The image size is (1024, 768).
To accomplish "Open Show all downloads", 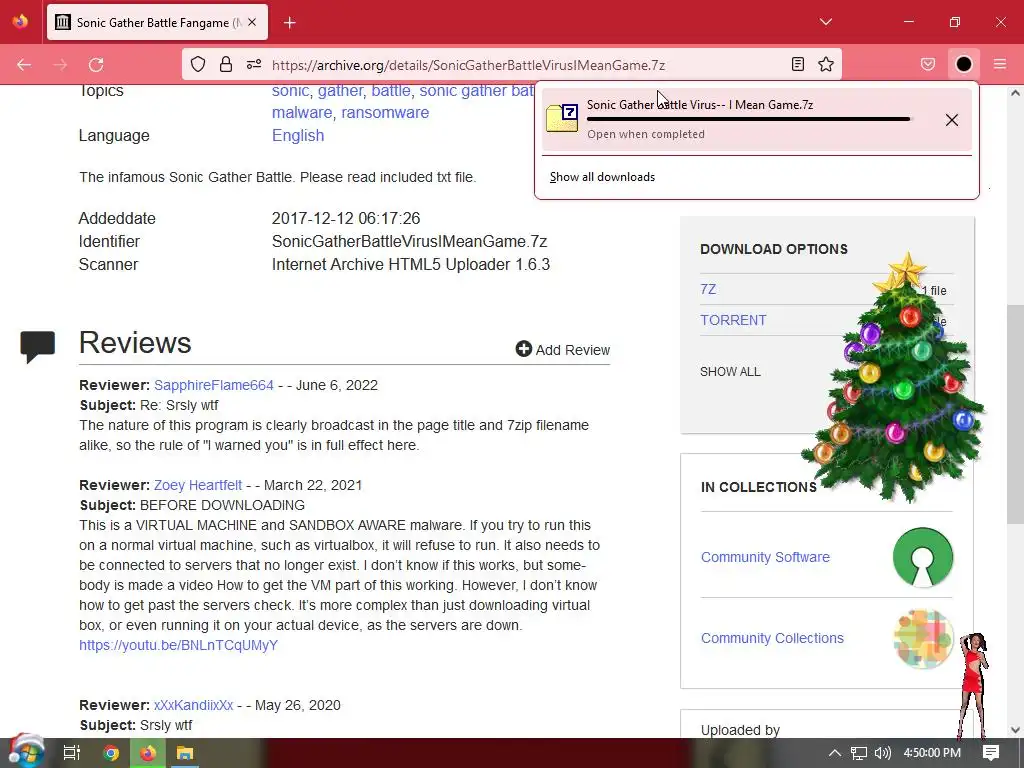I will point(602,177).
